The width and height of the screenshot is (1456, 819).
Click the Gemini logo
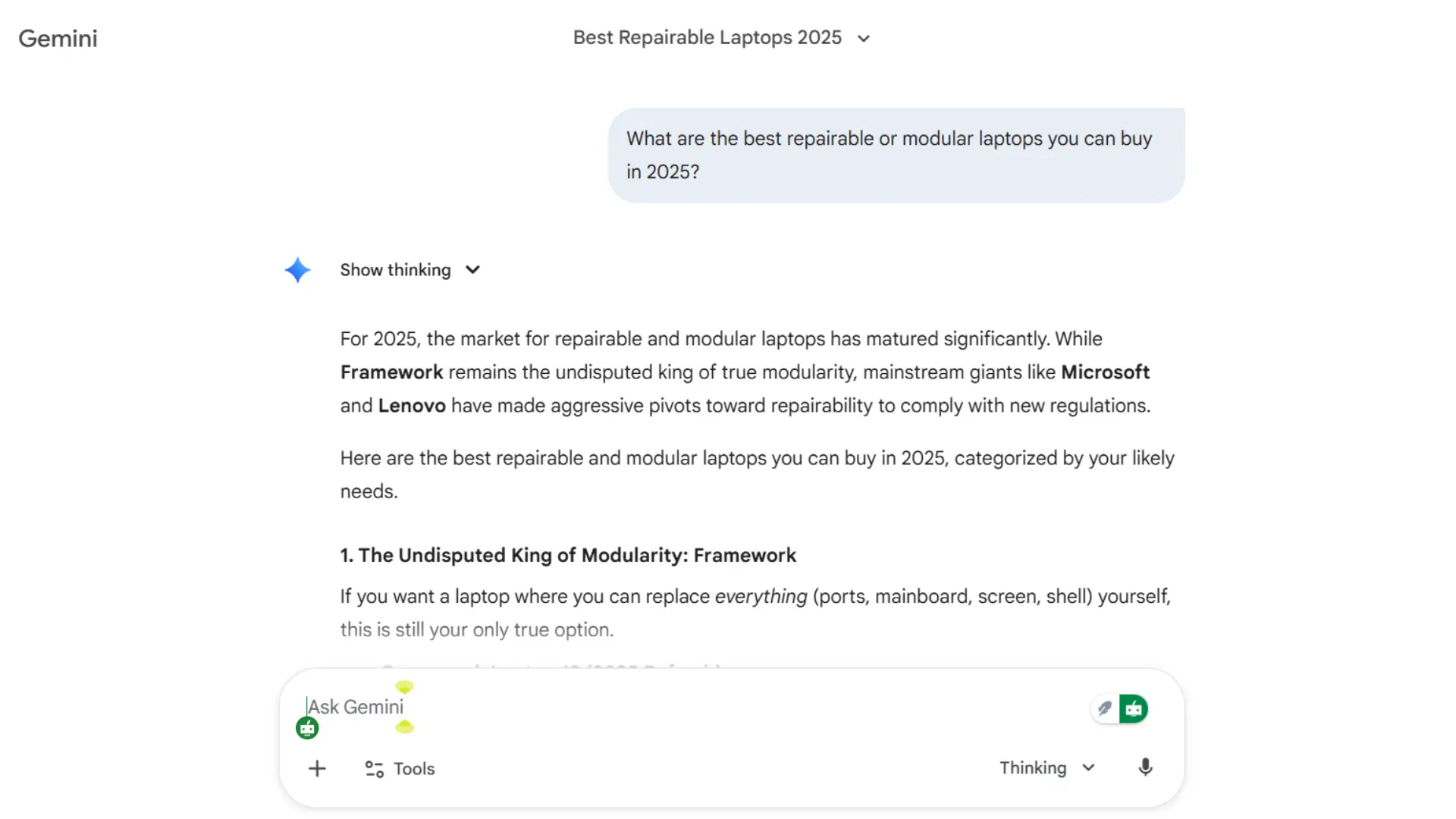tap(58, 39)
